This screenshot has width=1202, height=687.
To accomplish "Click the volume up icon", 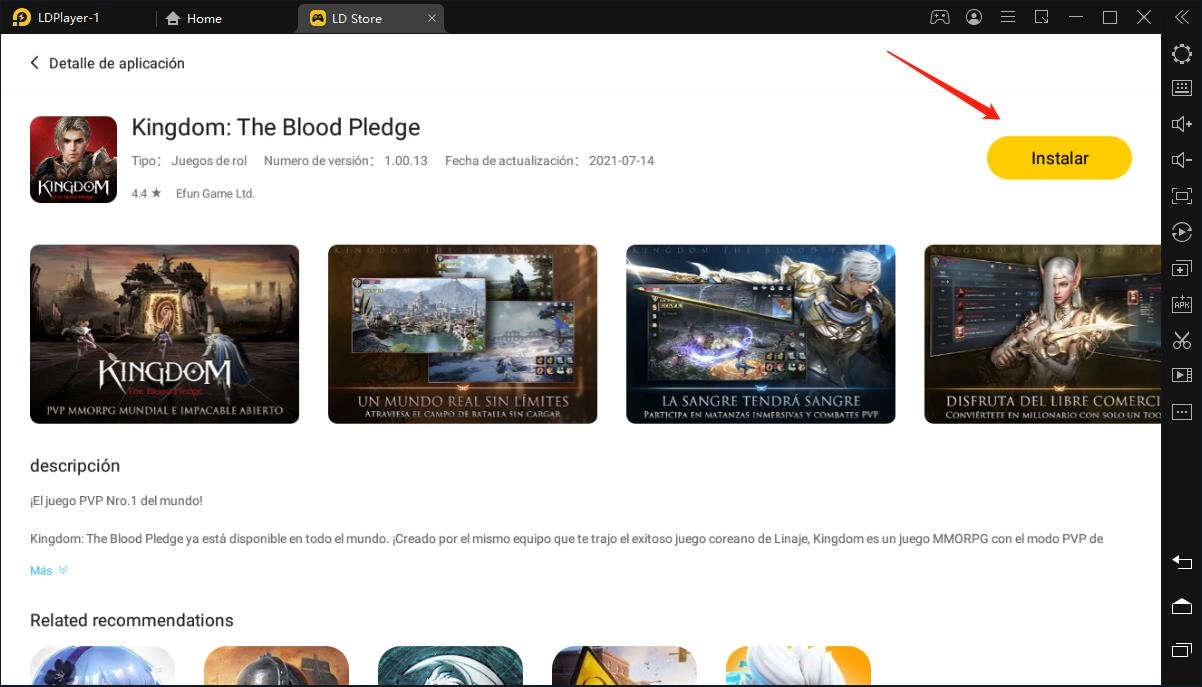I will click(x=1181, y=124).
